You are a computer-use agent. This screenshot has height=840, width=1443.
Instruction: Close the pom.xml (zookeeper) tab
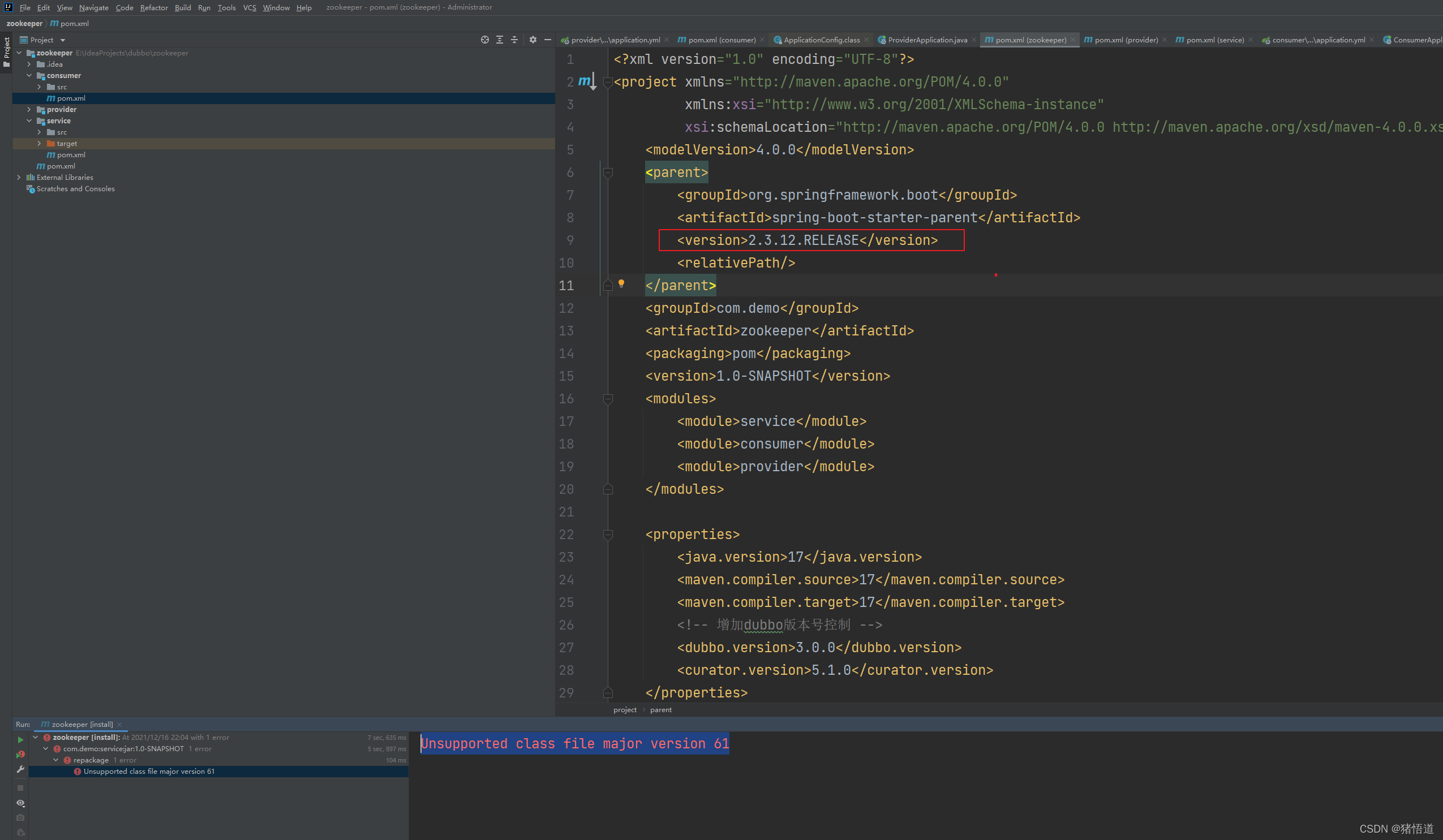click(x=1072, y=40)
